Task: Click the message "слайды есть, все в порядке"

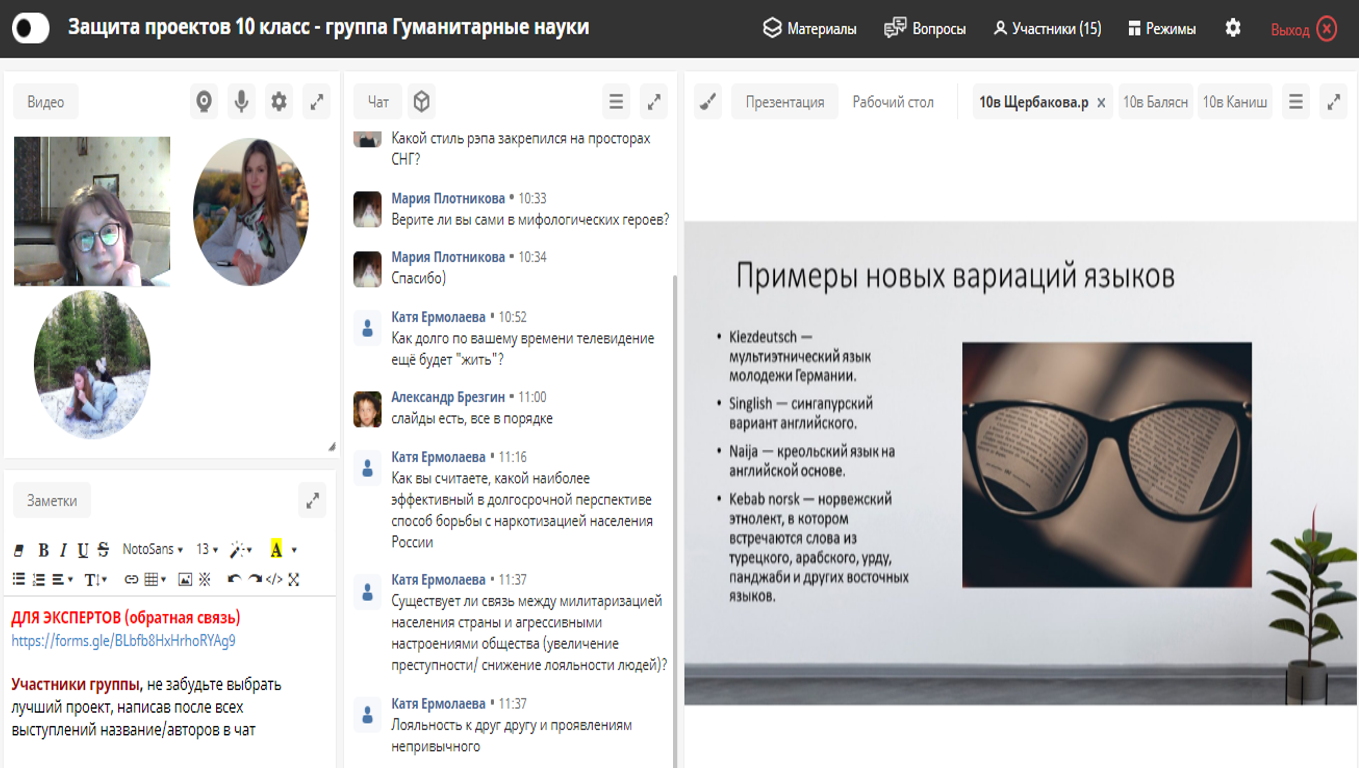Action: tap(472, 419)
